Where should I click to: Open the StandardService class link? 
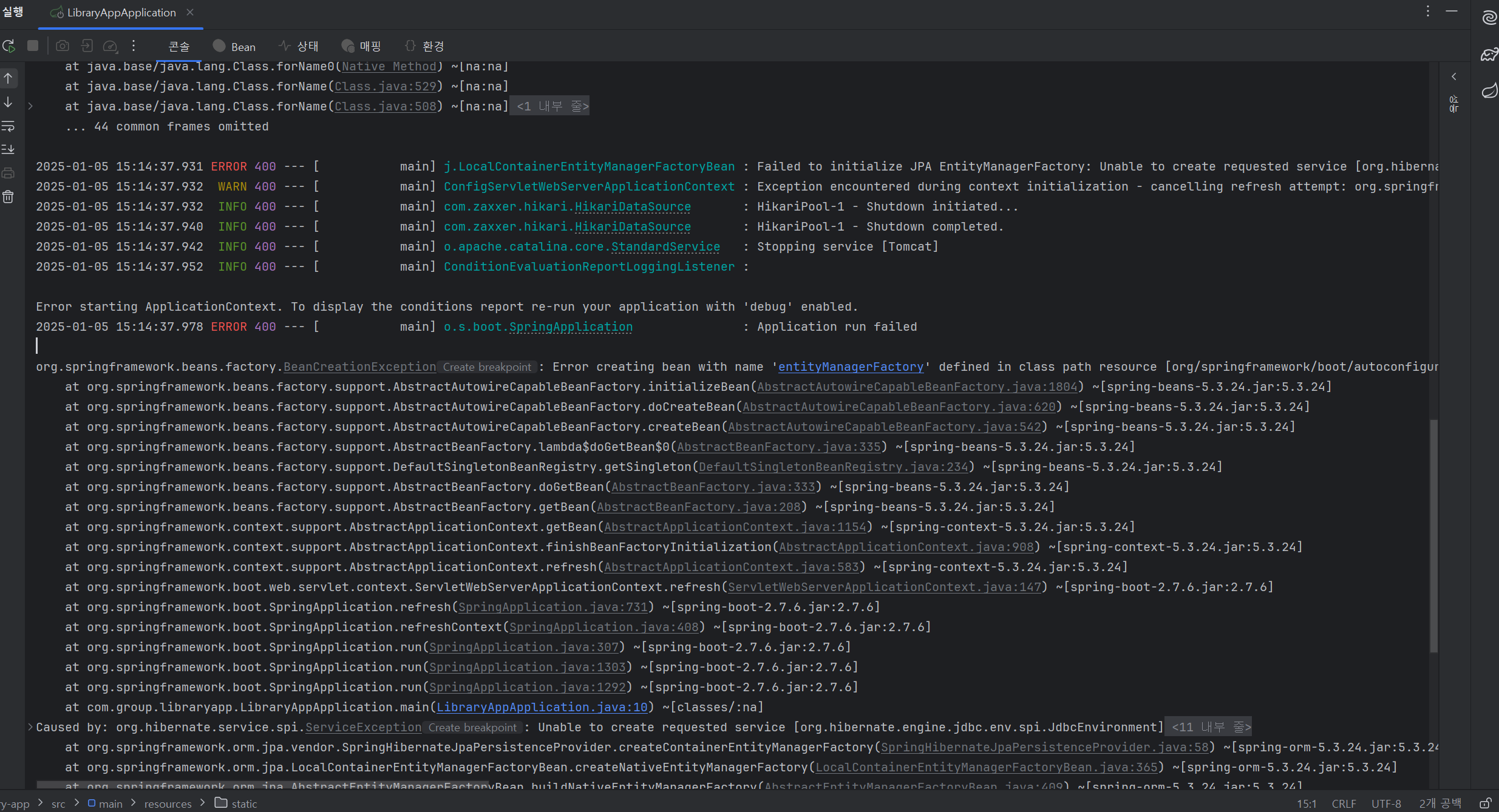pyautogui.click(x=665, y=247)
